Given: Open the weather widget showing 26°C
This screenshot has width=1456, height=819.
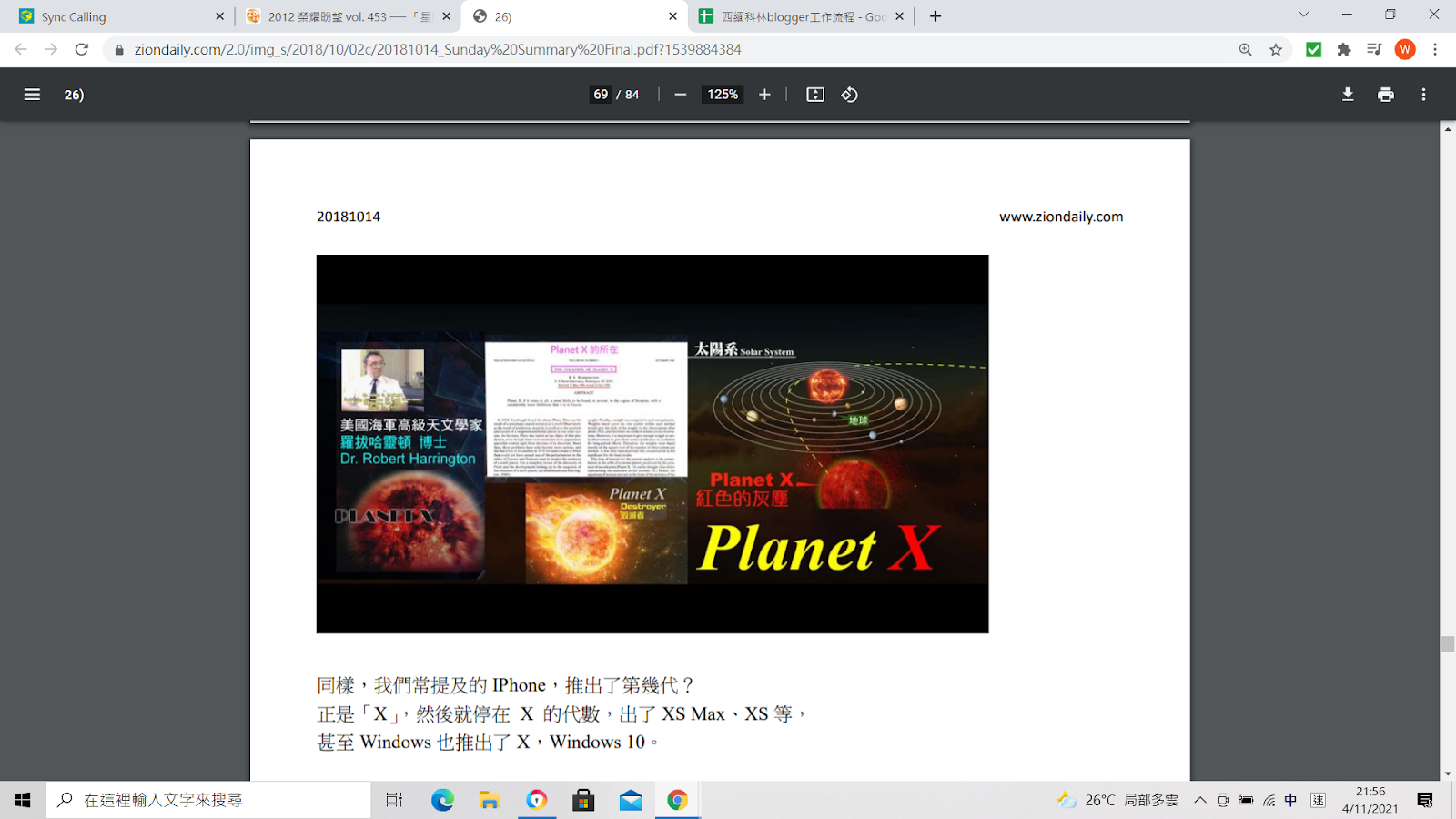Looking at the screenshot, I should click(1117, 800).
